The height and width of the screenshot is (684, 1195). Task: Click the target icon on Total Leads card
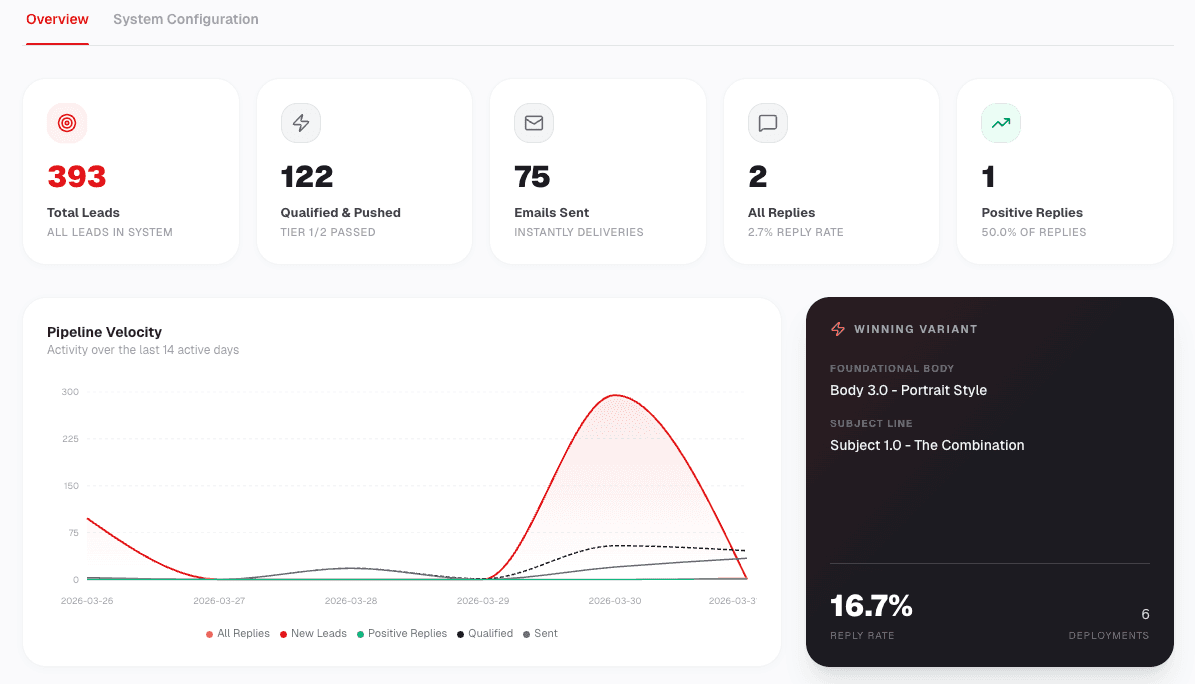(66, 123)
